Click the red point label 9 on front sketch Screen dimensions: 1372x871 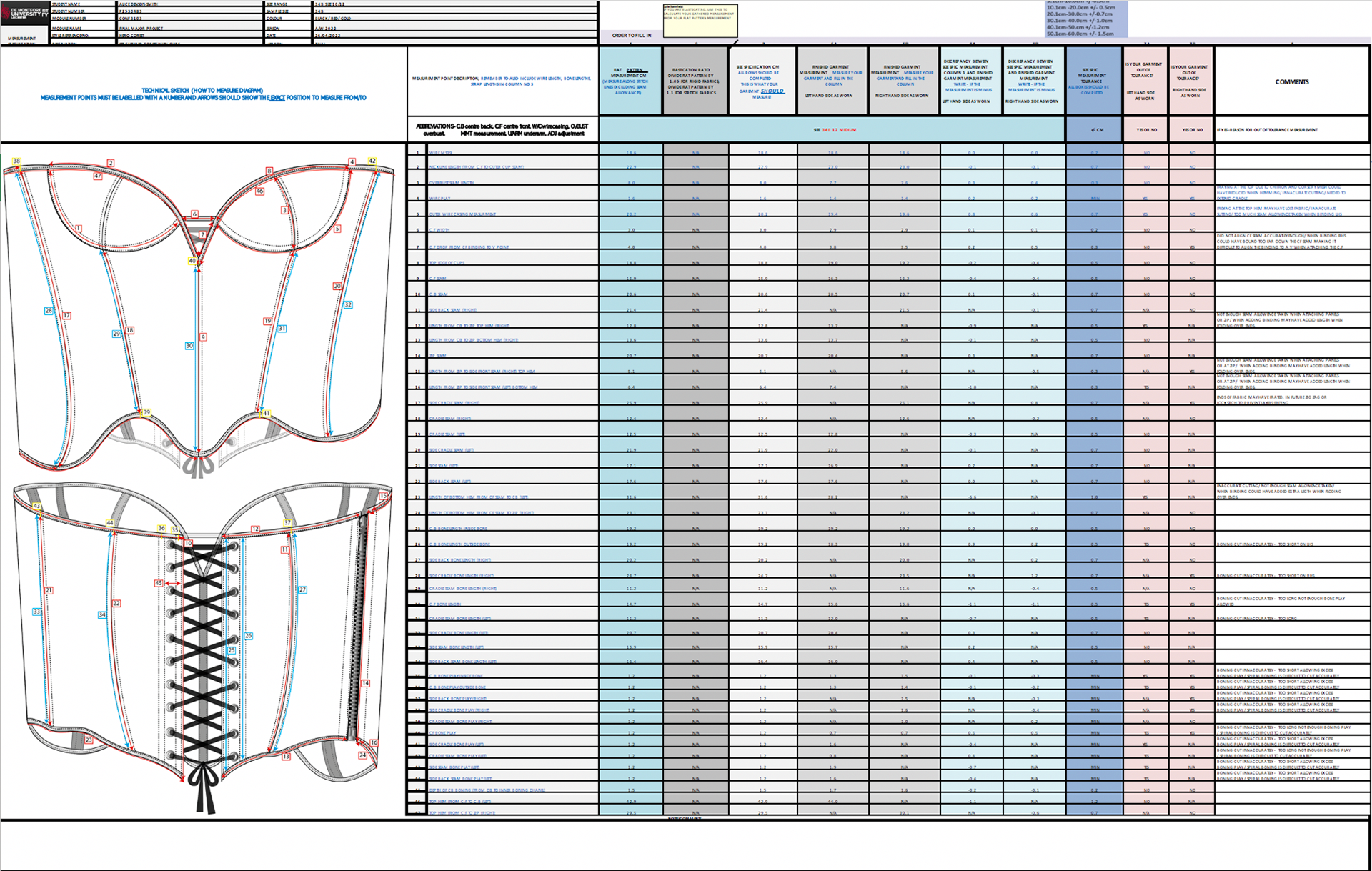(x=203, y=337)
